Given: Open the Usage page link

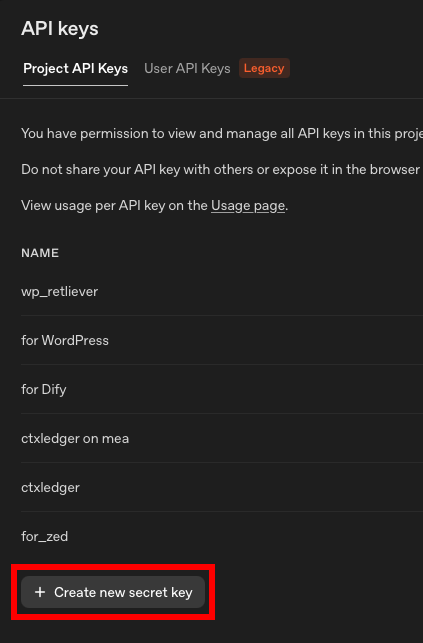Looking at the screenshot, I should pyautogui.click(x=248, y=205).
